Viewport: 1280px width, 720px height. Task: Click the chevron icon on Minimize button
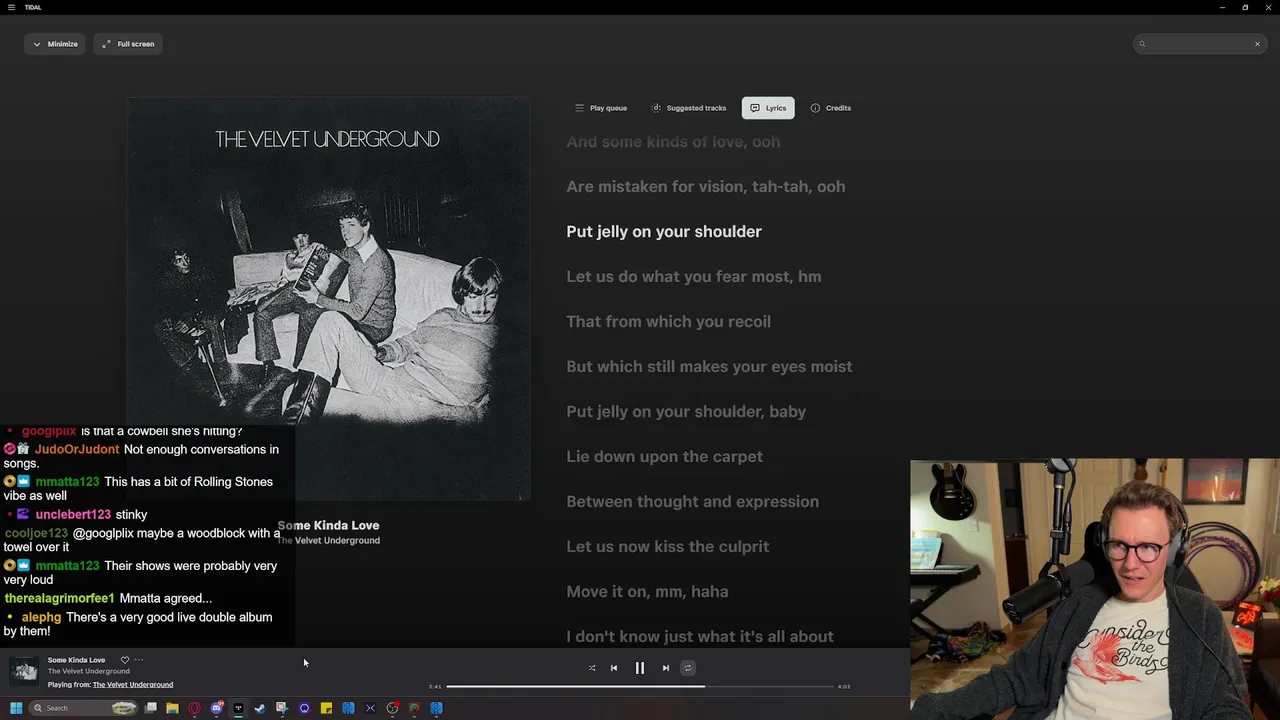point(37,44)
